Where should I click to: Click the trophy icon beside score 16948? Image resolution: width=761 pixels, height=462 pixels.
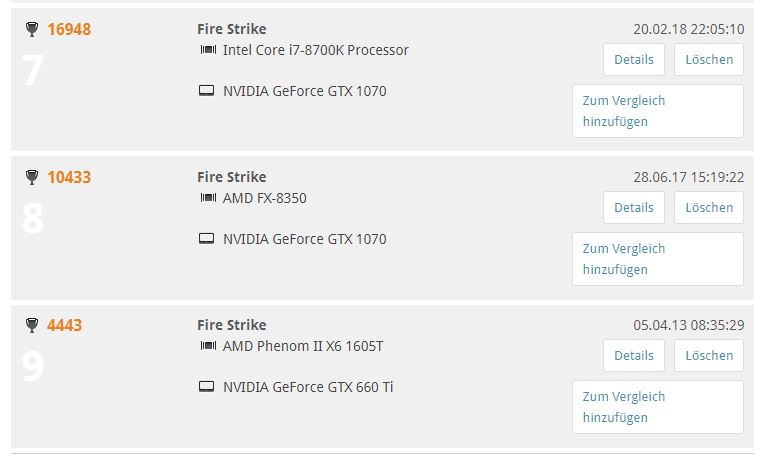coord(32,29)
